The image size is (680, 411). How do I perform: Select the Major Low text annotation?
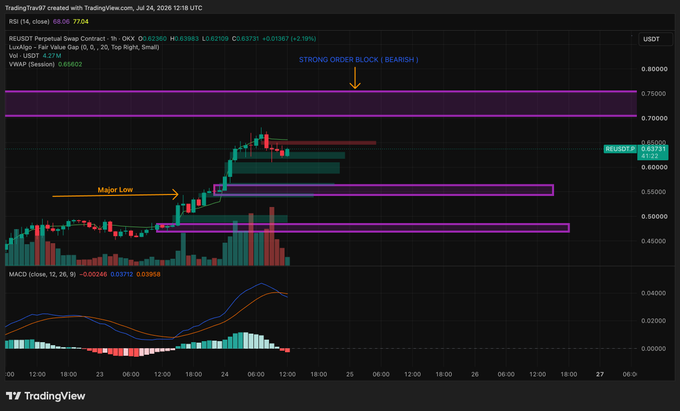tap(115, 190)
